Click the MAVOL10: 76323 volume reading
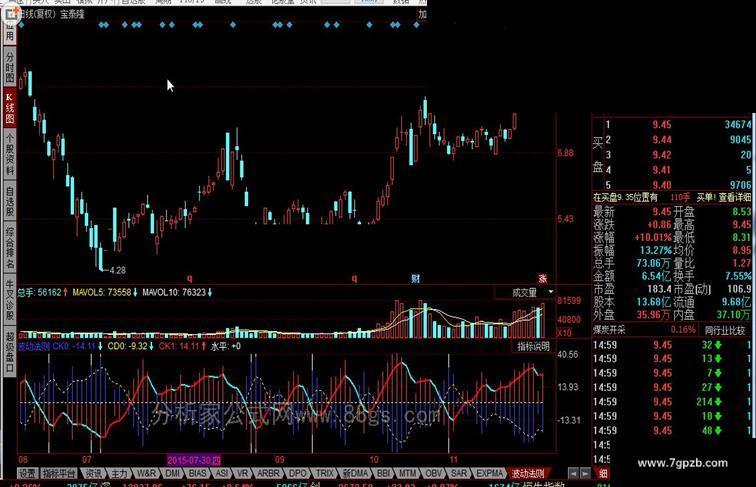This screenshot has width=756, height=487. pyautogui.click(x=174, y=292)
